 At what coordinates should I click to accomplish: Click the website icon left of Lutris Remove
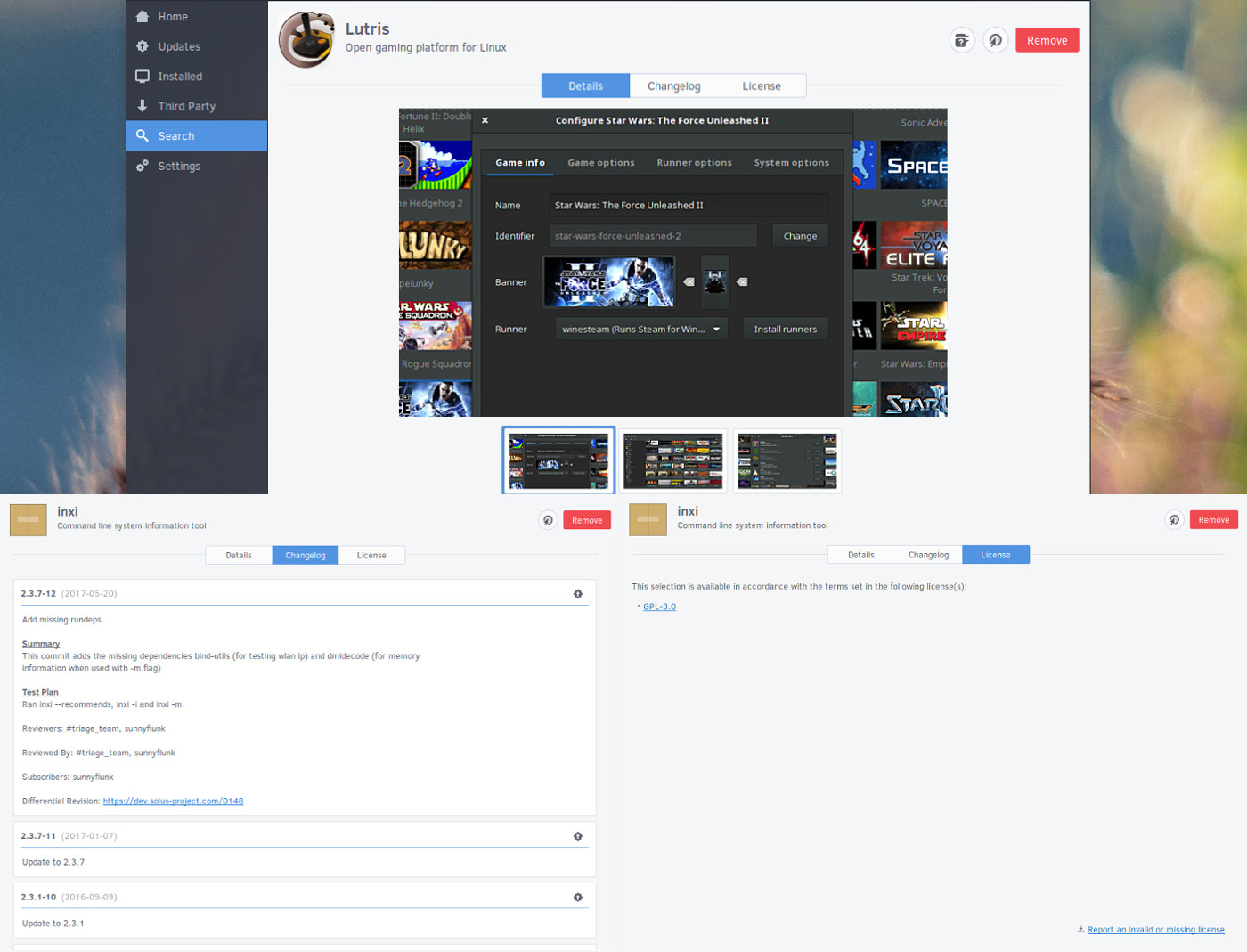tap(995, 40)
